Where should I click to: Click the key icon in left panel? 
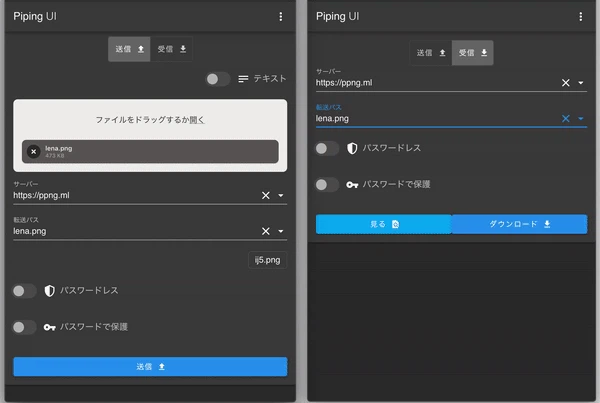(49, 327)
